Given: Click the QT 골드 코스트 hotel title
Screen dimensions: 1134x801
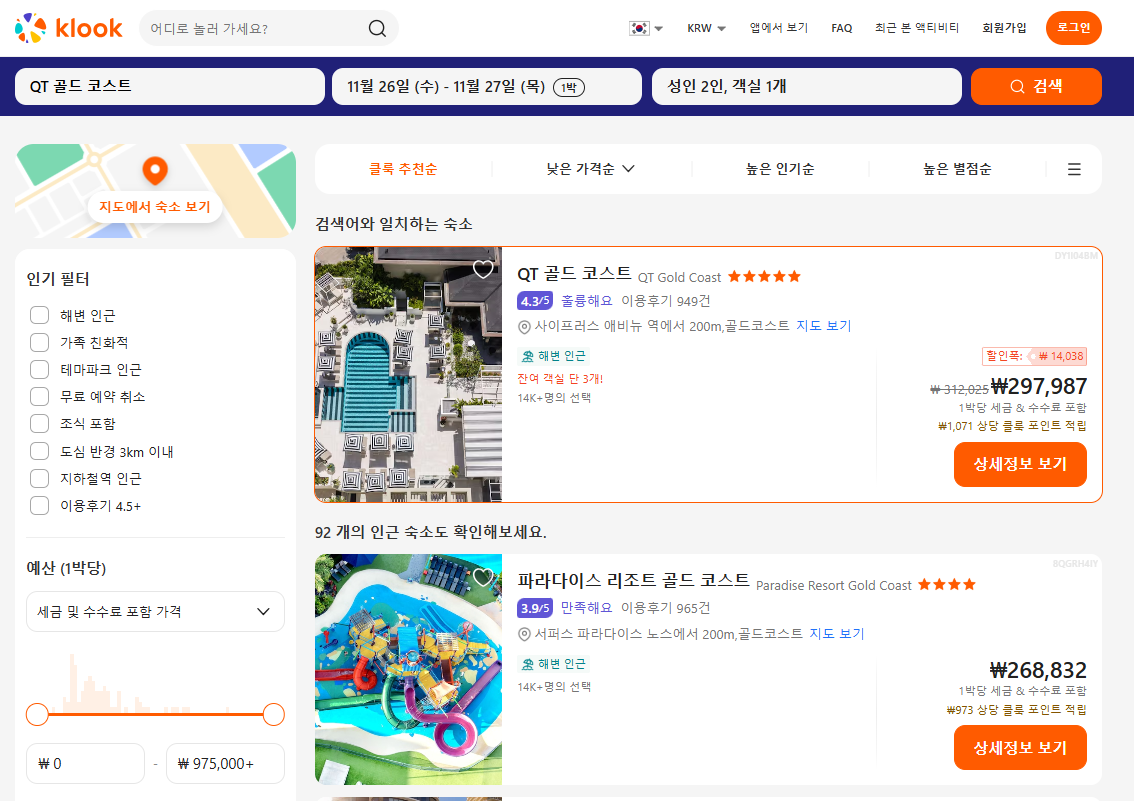Looking at the screenshot, I should [574, 274].
